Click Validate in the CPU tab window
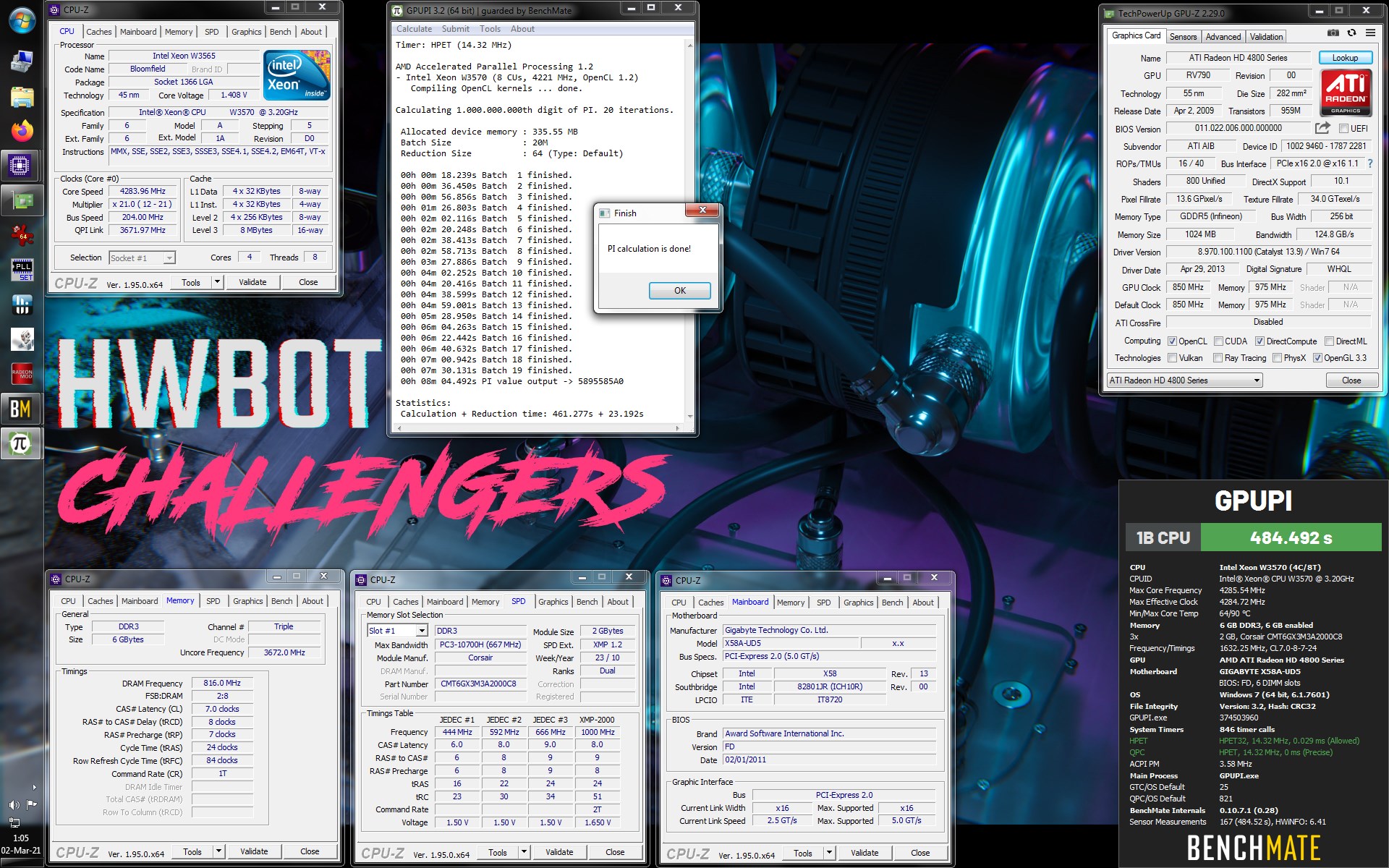The image size is (1389, 868). 252,282
